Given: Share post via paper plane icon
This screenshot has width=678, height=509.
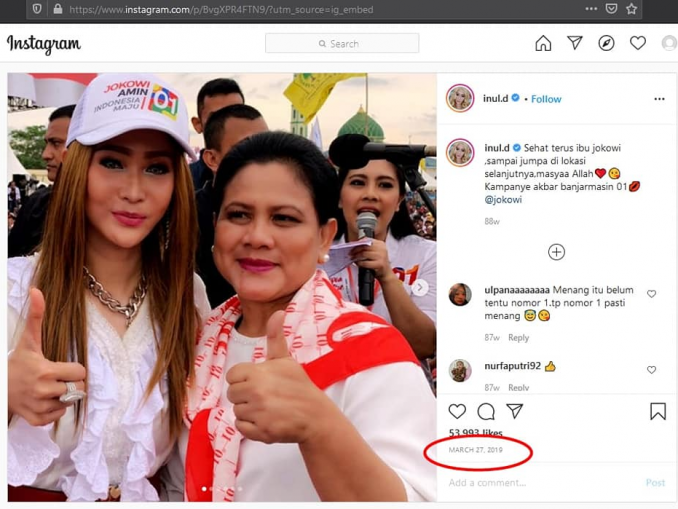Looking at the screenshot, I should pyautogui.click(x=515, y=411).
